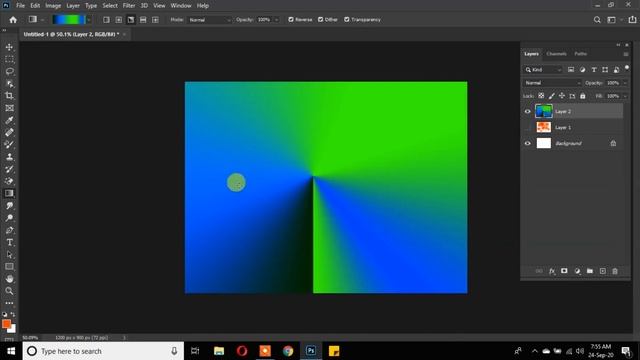640x360 pixels.
Task: Select the Quick Selection tool
Action: pos(9,84)
